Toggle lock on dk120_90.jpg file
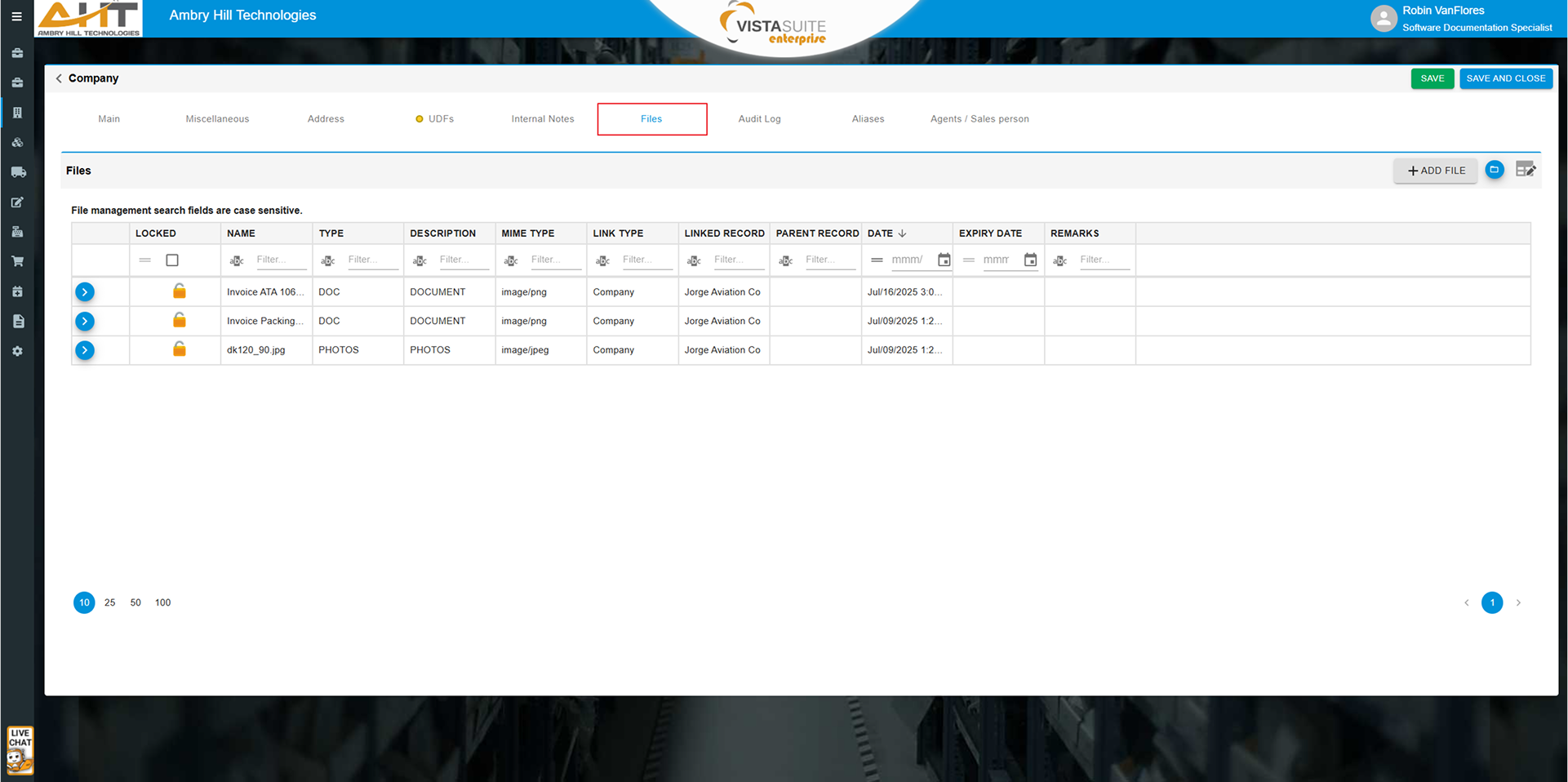The height and width of the screenshot is (782, 1568). click(180, 349)
